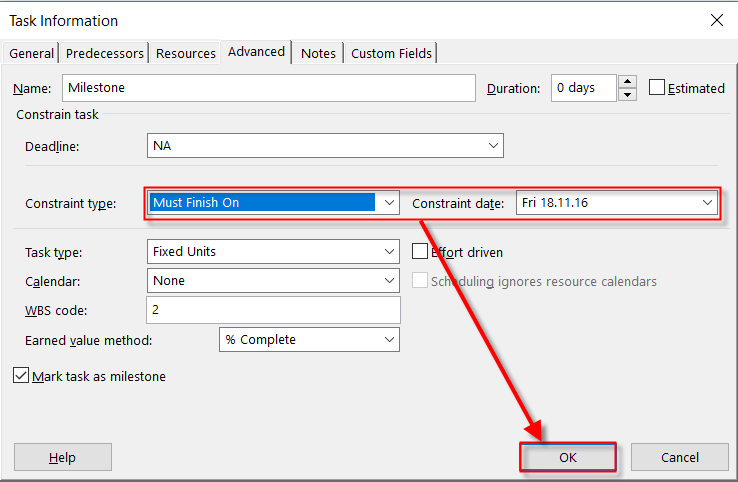Open the Resources tab
Viewport: 738px width, 482px height.
[186, 53]
